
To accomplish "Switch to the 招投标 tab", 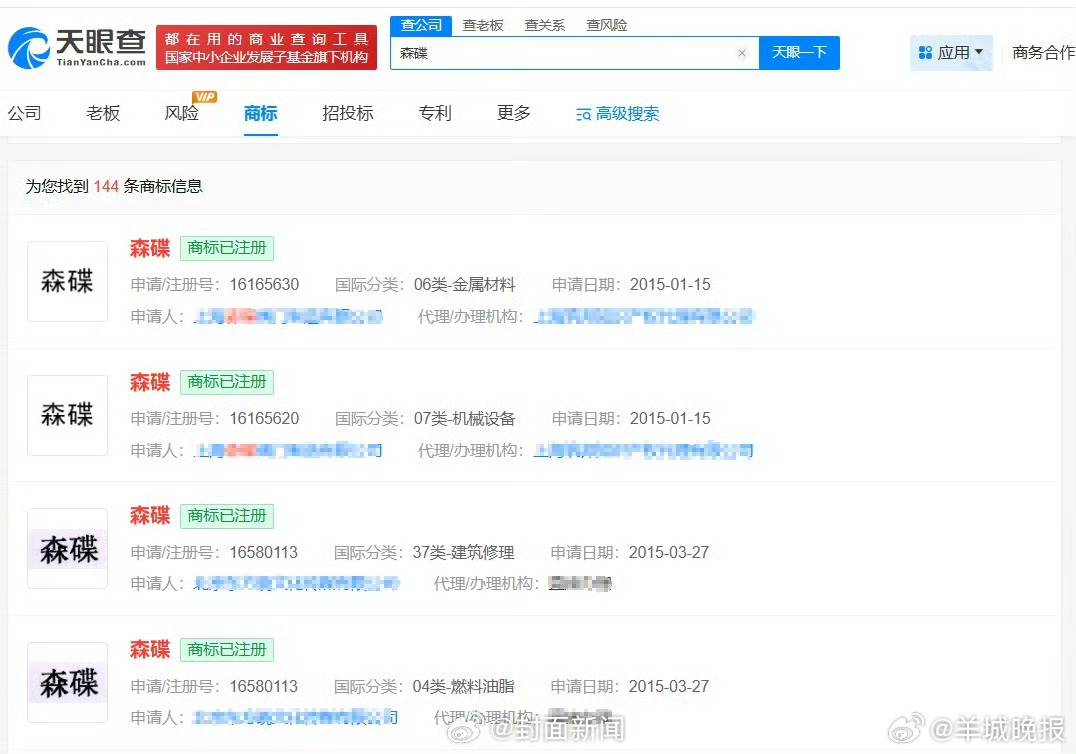I will [348, 113].
